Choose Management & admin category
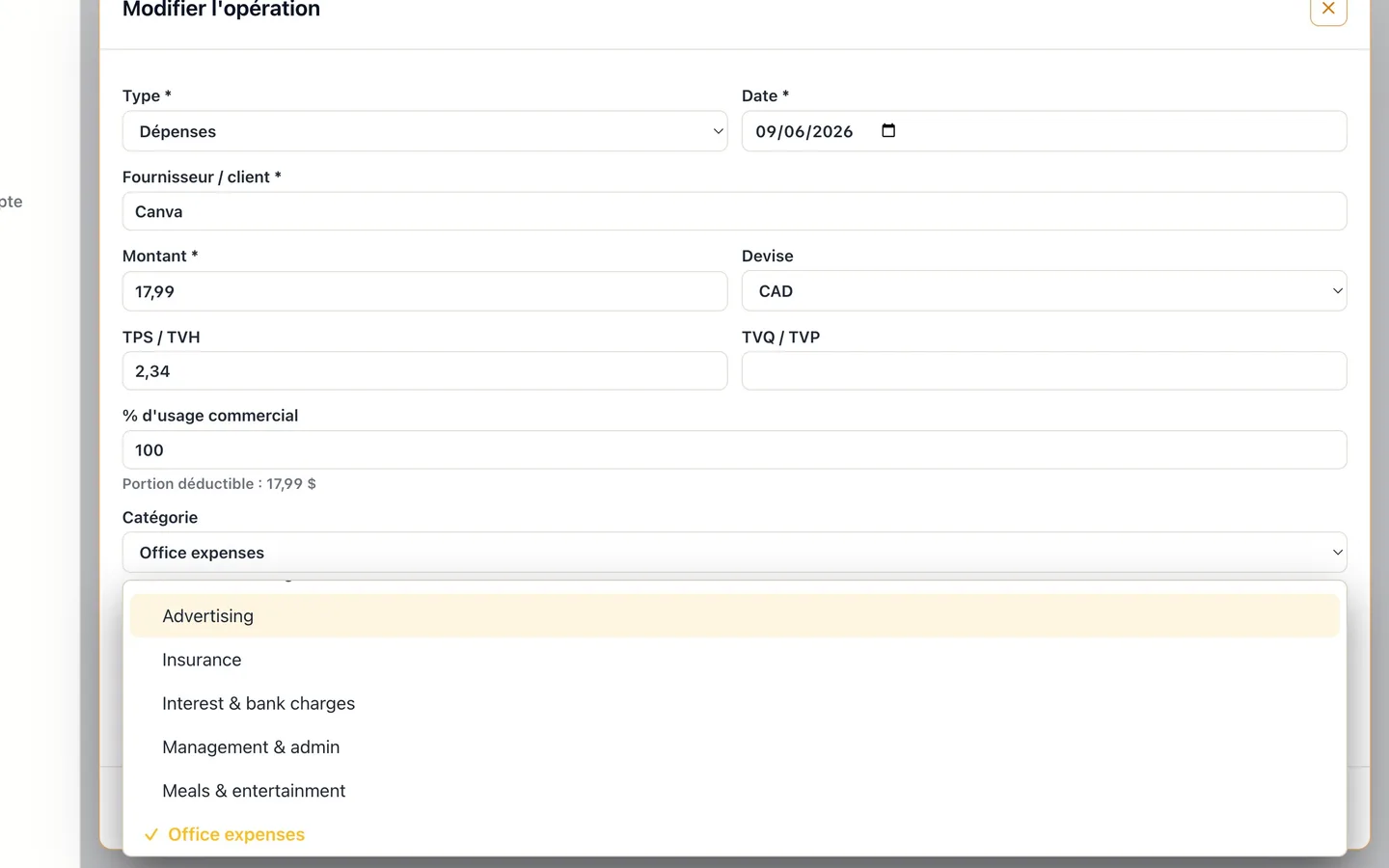The image size is (1389, 868). click(734, 746)
